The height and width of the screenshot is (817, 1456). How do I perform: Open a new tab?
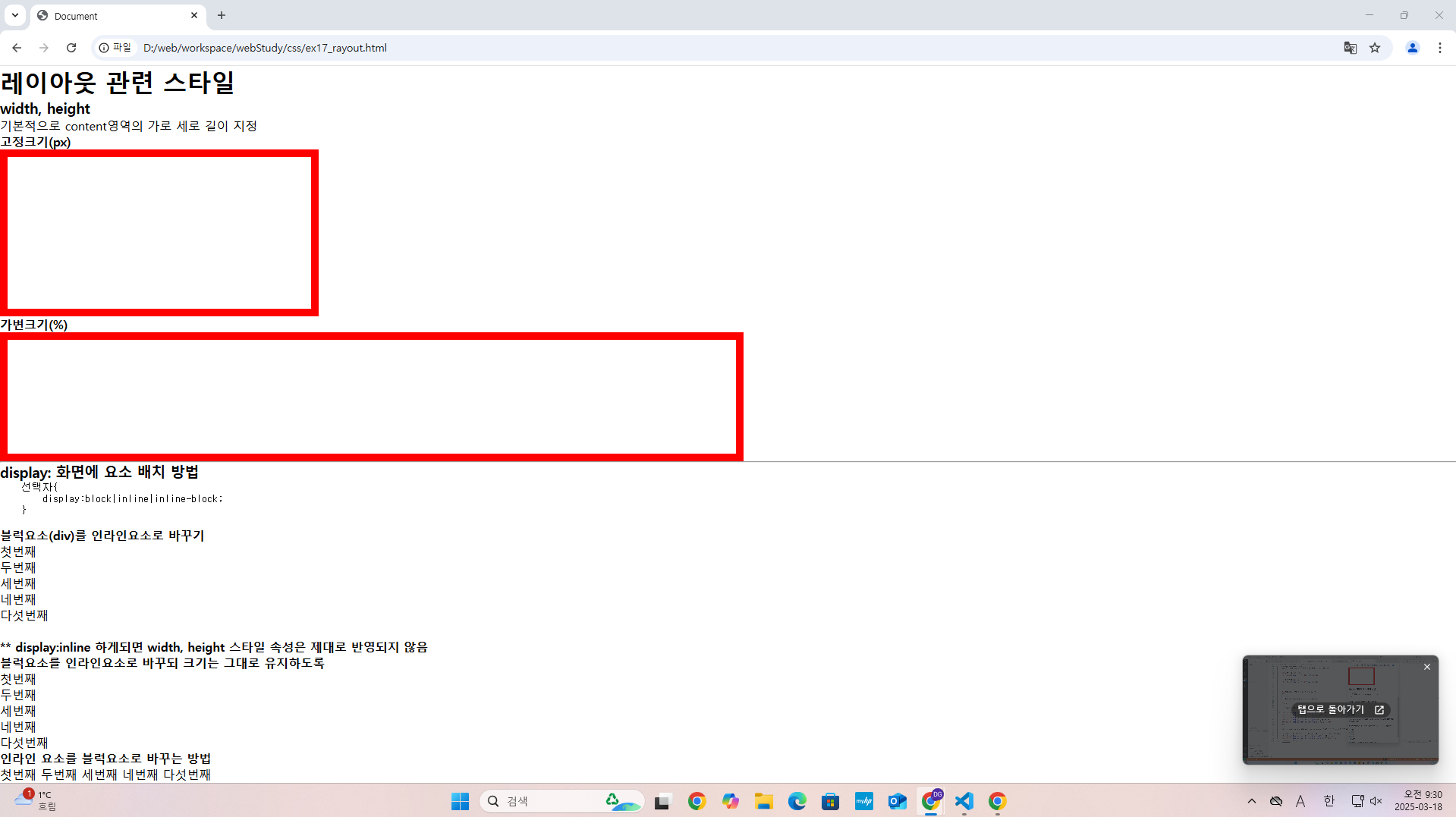click(x=222, y=15)
